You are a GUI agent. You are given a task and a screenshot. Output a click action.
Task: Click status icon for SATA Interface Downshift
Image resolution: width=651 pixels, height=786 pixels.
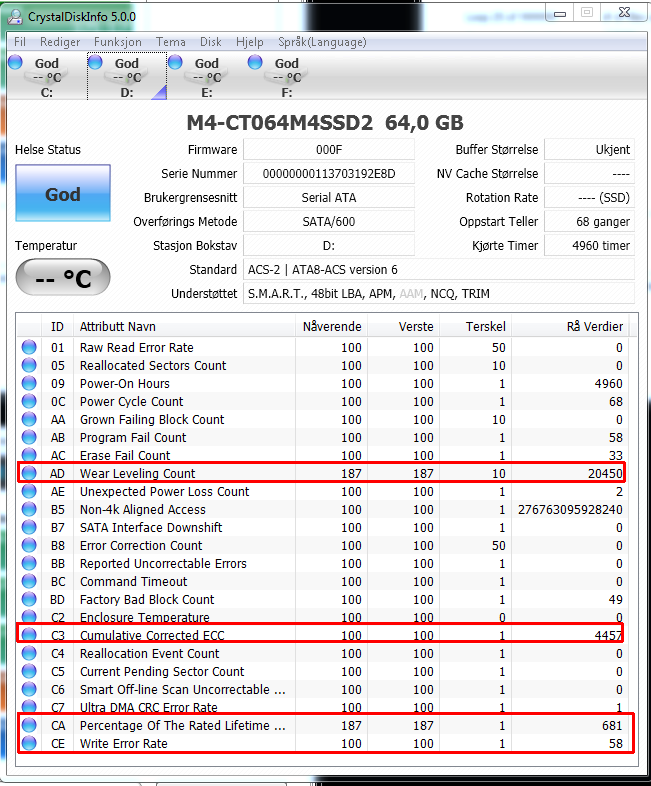coord(29,527)
